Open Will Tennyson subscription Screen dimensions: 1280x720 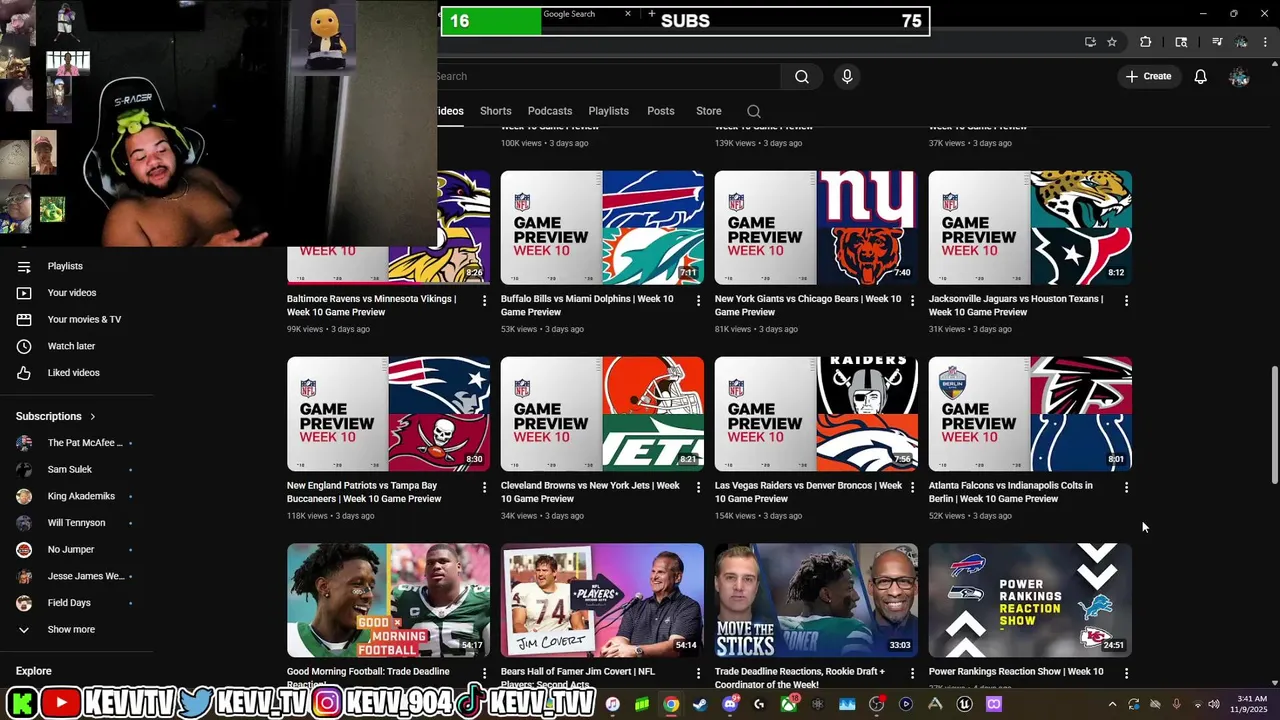(x=77, y=523)
